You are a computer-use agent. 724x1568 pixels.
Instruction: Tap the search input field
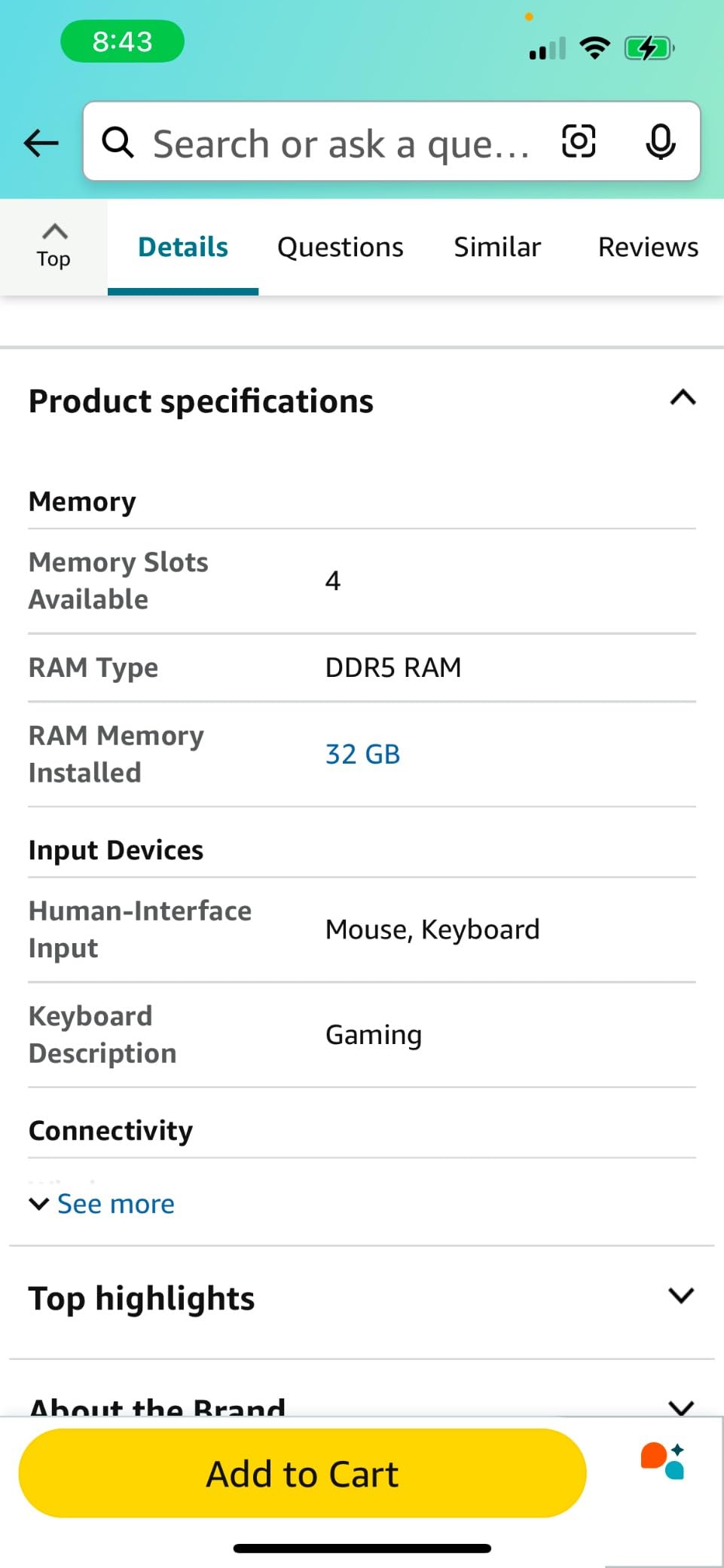[x=339, y=142]
